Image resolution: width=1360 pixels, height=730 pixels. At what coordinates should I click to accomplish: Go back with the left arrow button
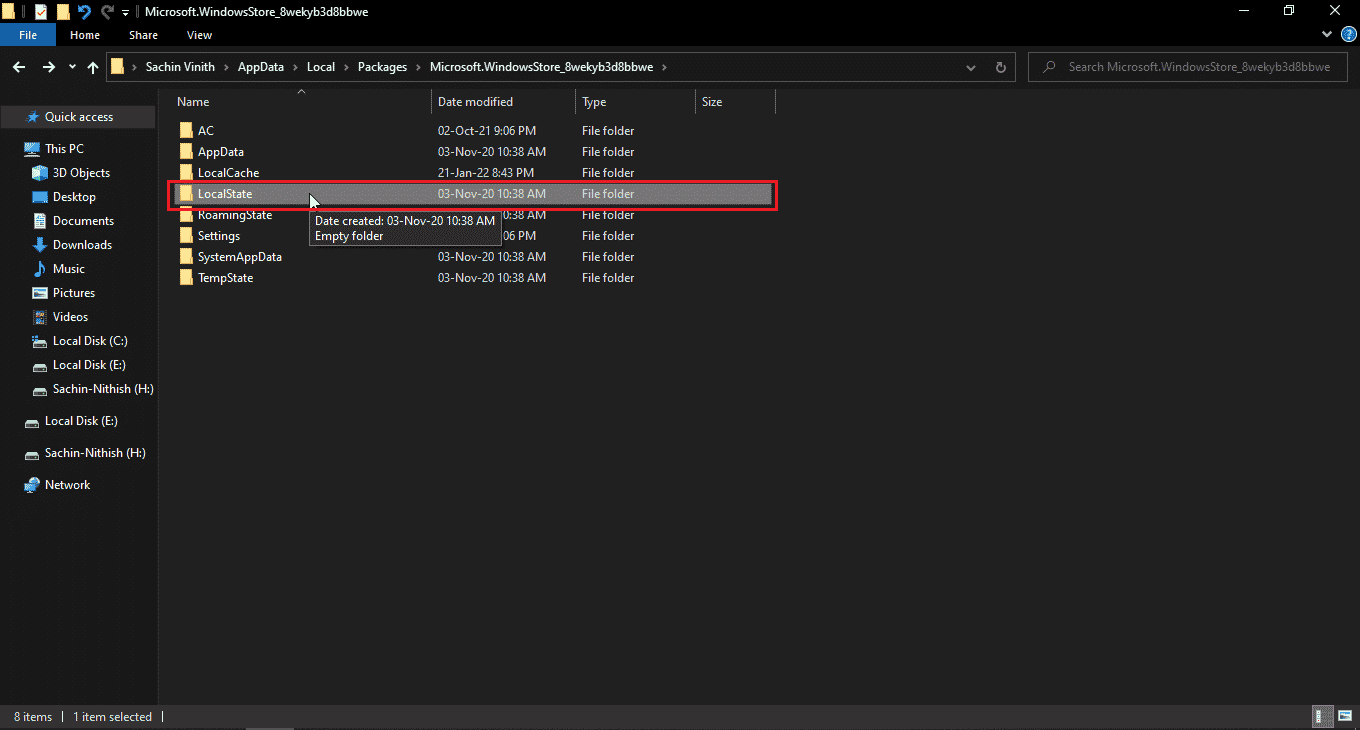tap(20, 67)
